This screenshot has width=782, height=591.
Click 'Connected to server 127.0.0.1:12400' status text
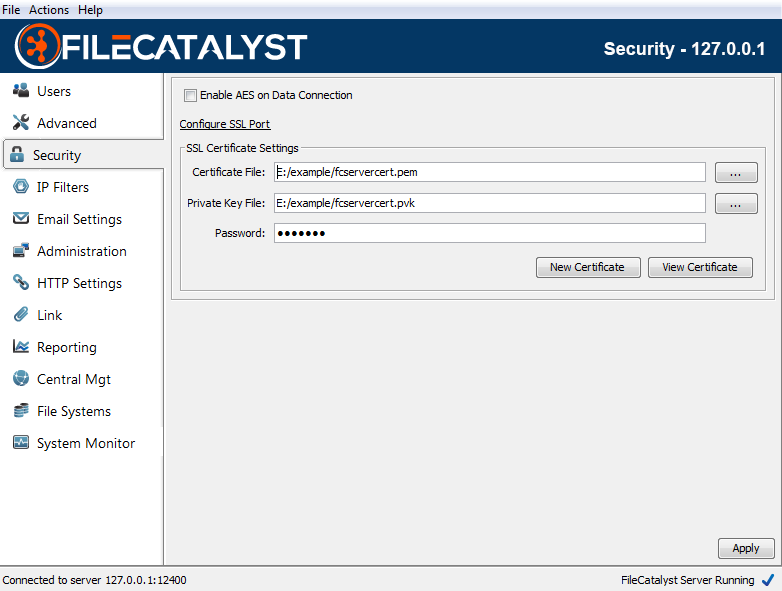tap(94, 580)
